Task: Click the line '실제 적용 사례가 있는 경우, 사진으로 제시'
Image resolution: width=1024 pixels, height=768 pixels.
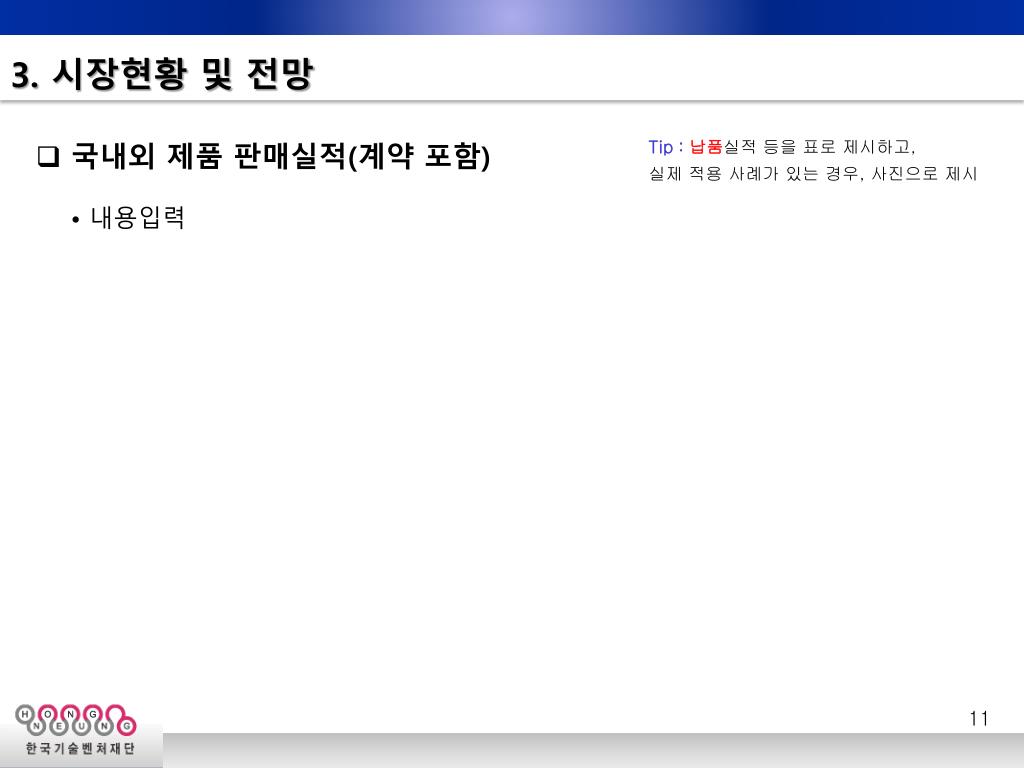Action: tap(812, 174)
